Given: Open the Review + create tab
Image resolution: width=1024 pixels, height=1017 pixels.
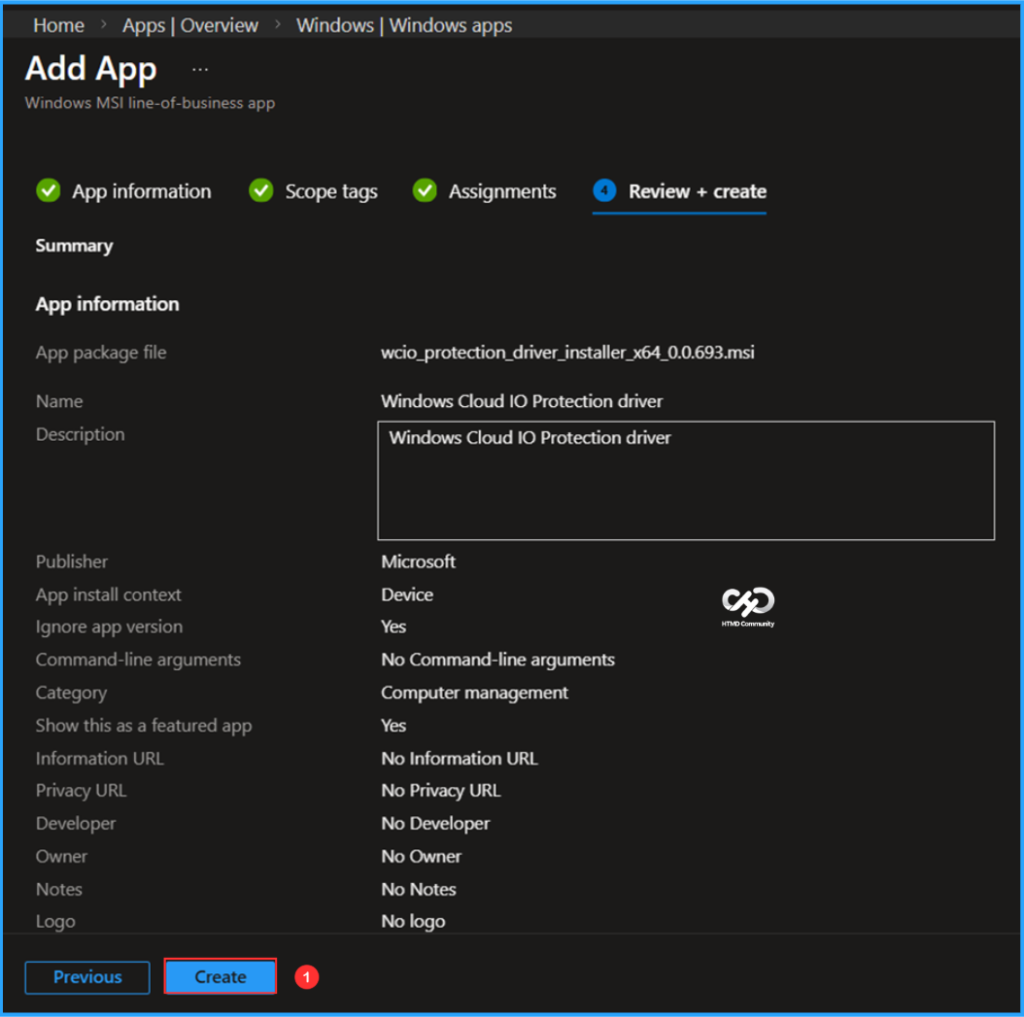Looking at the screenshot, I should [696, 191].
